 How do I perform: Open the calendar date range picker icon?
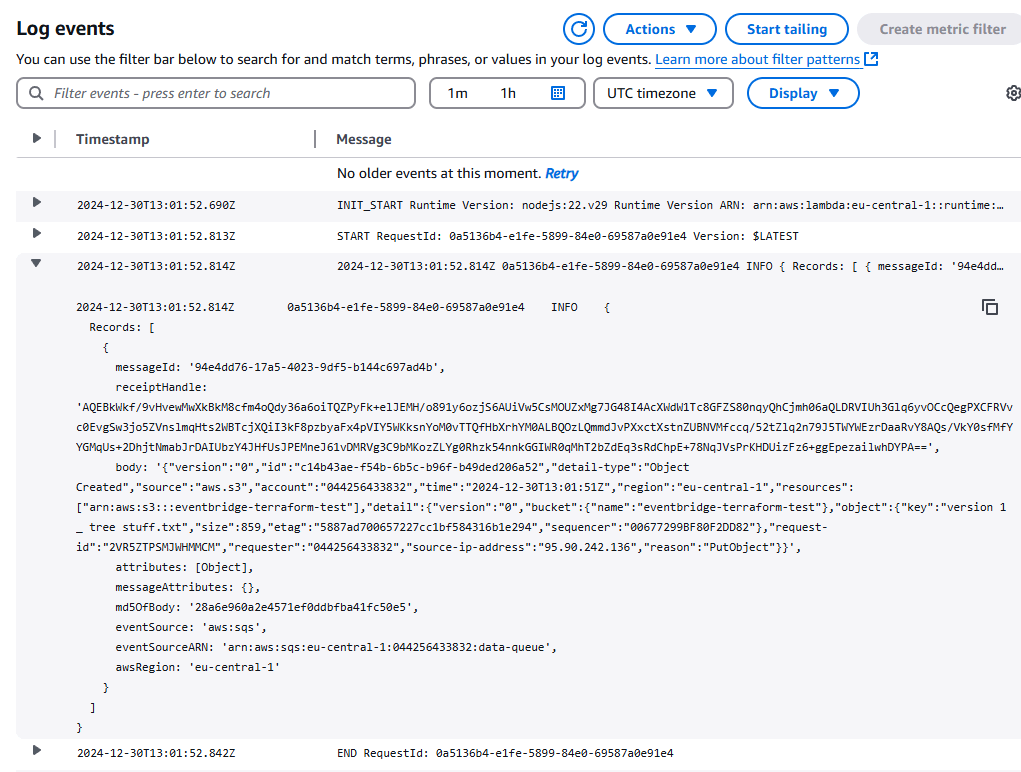[558, 93]
